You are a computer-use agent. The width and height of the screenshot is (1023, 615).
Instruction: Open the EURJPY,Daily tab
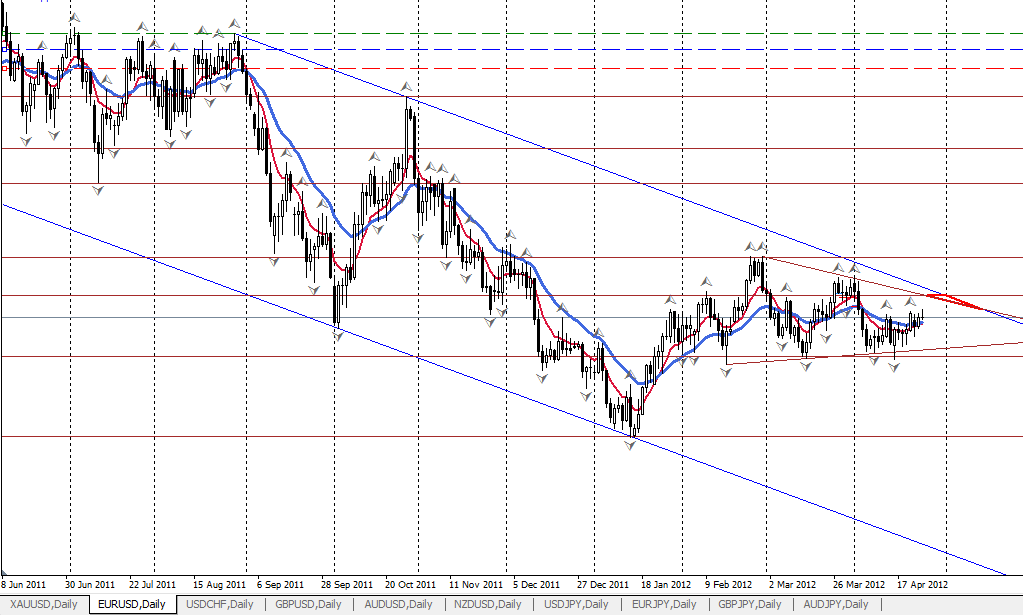665,605
